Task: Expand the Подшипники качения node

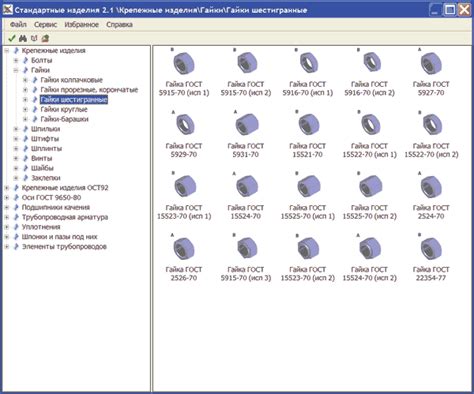Action: (6, 207)
